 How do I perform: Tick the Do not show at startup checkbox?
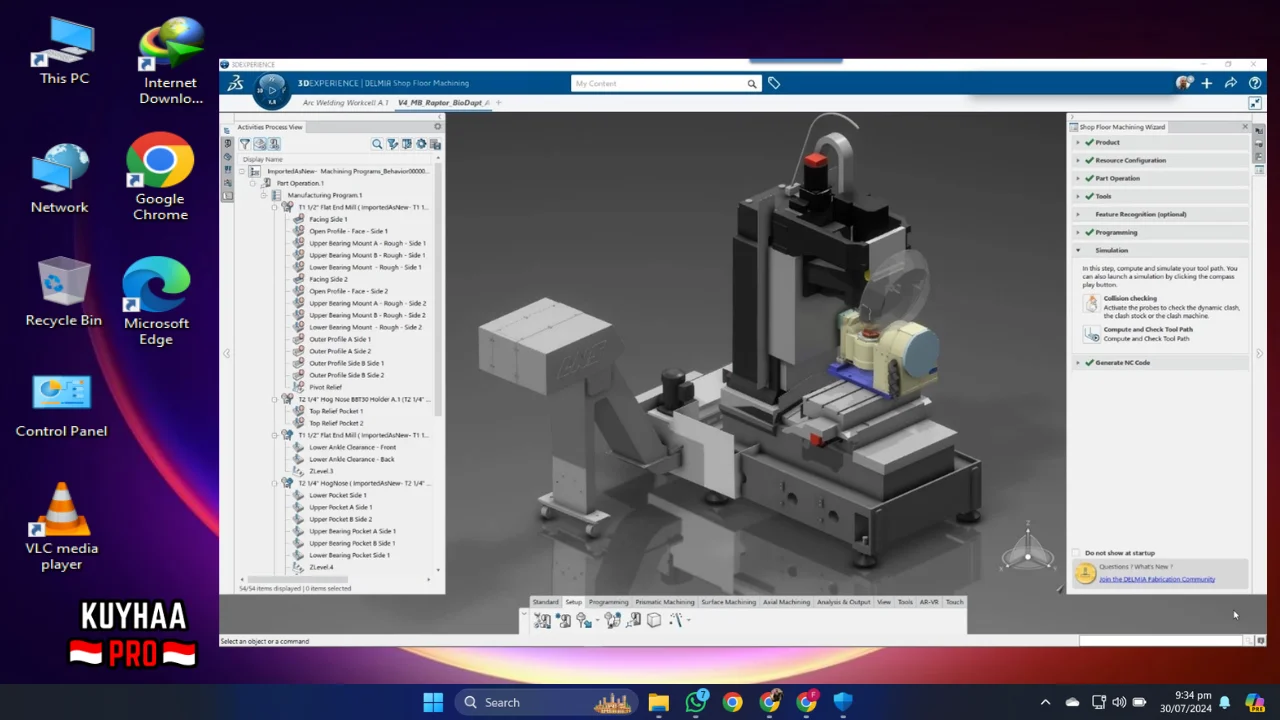click(1077, 553)
